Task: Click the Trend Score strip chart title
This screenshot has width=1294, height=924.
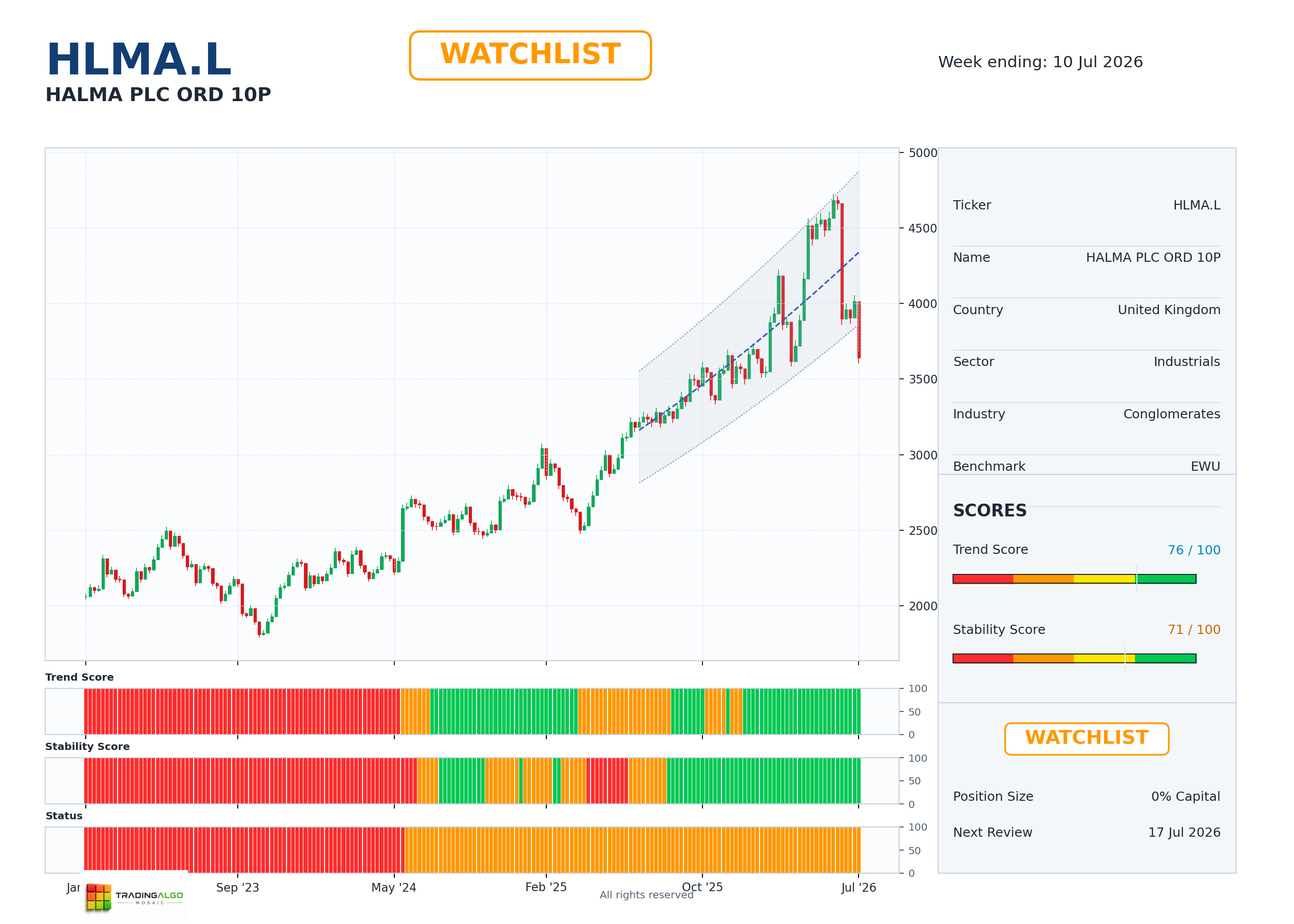Action: pos(80,677)
